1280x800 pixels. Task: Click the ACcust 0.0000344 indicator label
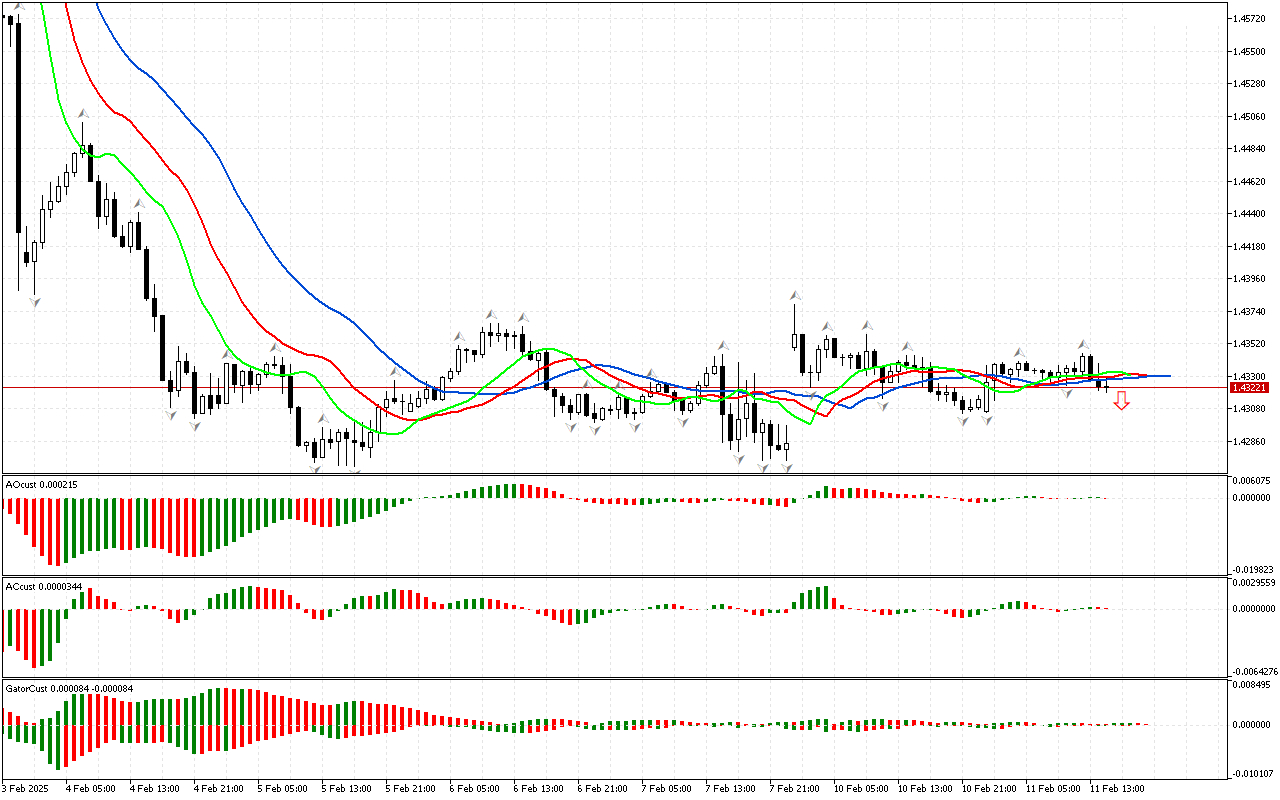coord(45,585)
